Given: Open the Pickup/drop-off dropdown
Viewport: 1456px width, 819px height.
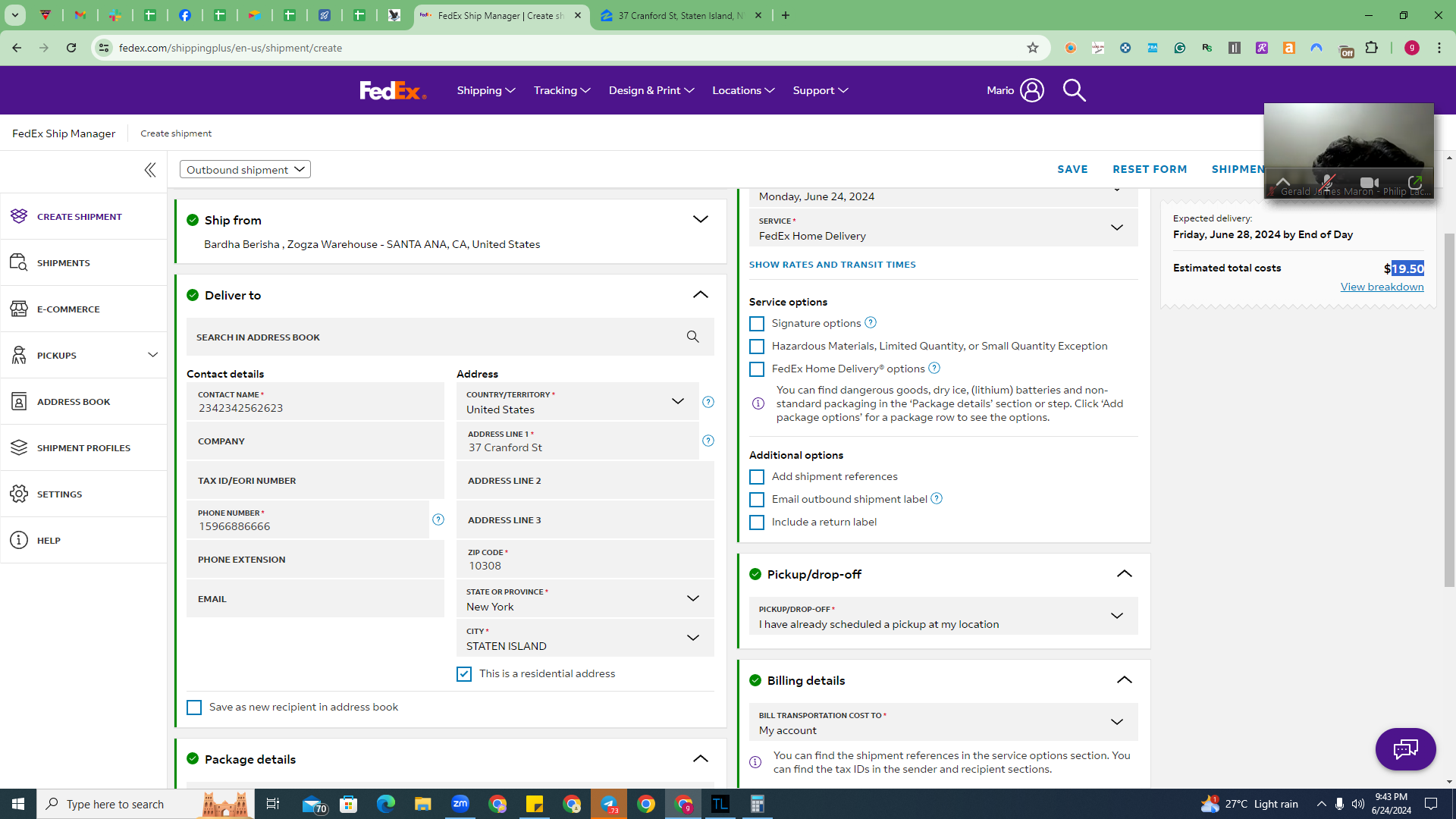Looking at the screenshot, I should (x=943, y=617).
